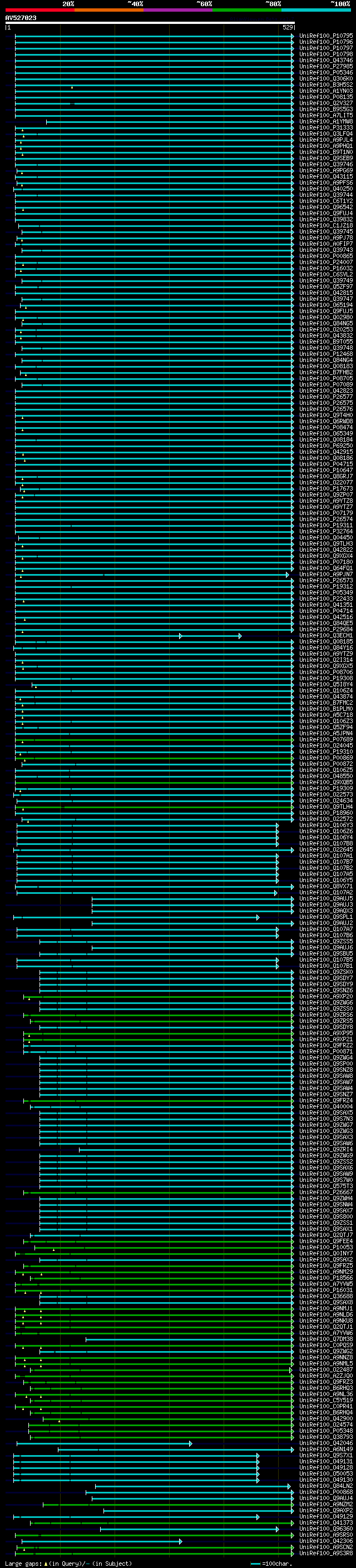The image size is (356, 1568).
Task: Open hit UniRef100_Q41373
Action: point(325,1522)
